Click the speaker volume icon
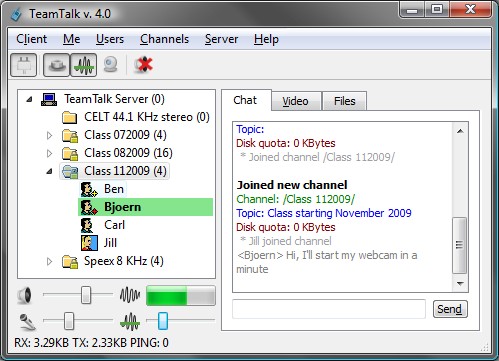 [25, 295]
